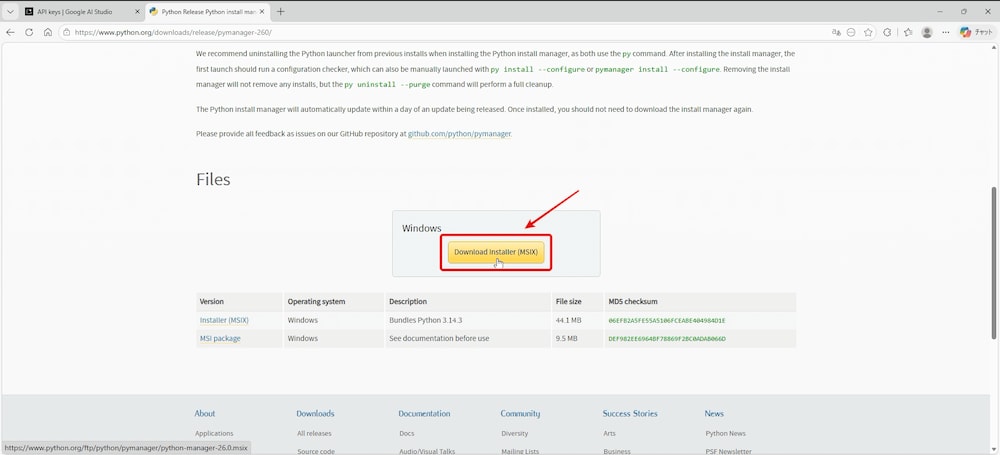
Task: Open the browser extensions icon
Action: (887, 32)
